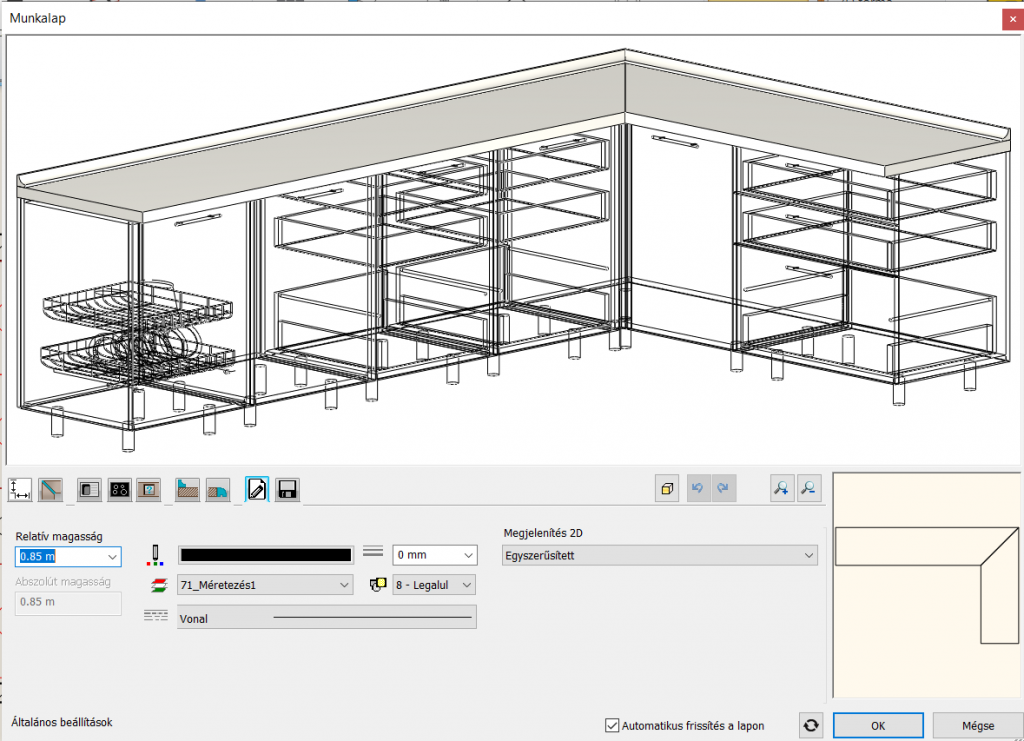Click the line type icon beside Vonal
The width and height of the screenshot is (1024, 741).
click(155, 616)
